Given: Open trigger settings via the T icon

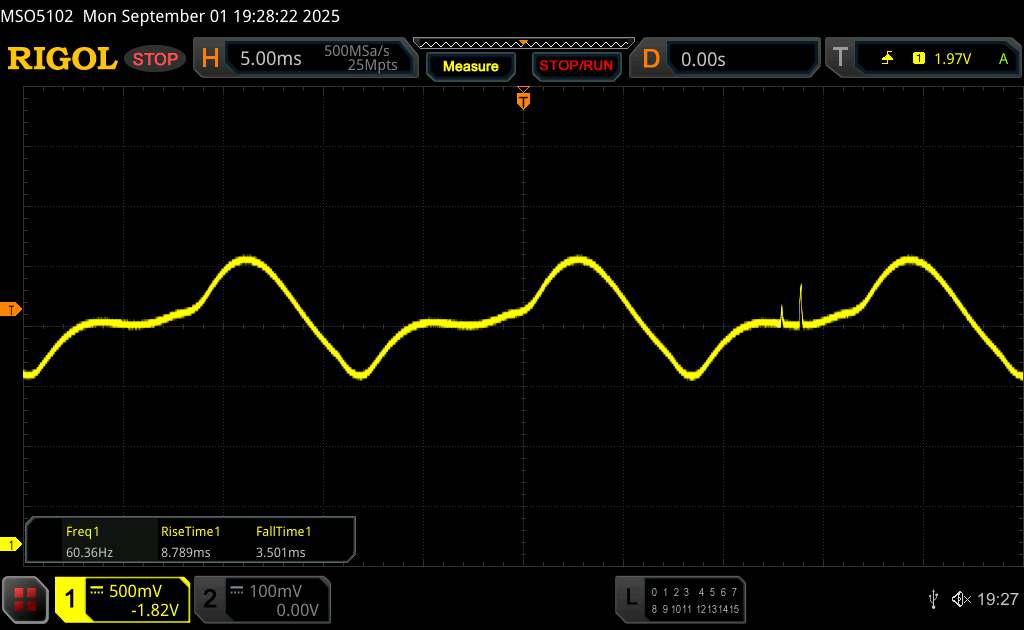Looking at the screenshot, I should point(839,59).
